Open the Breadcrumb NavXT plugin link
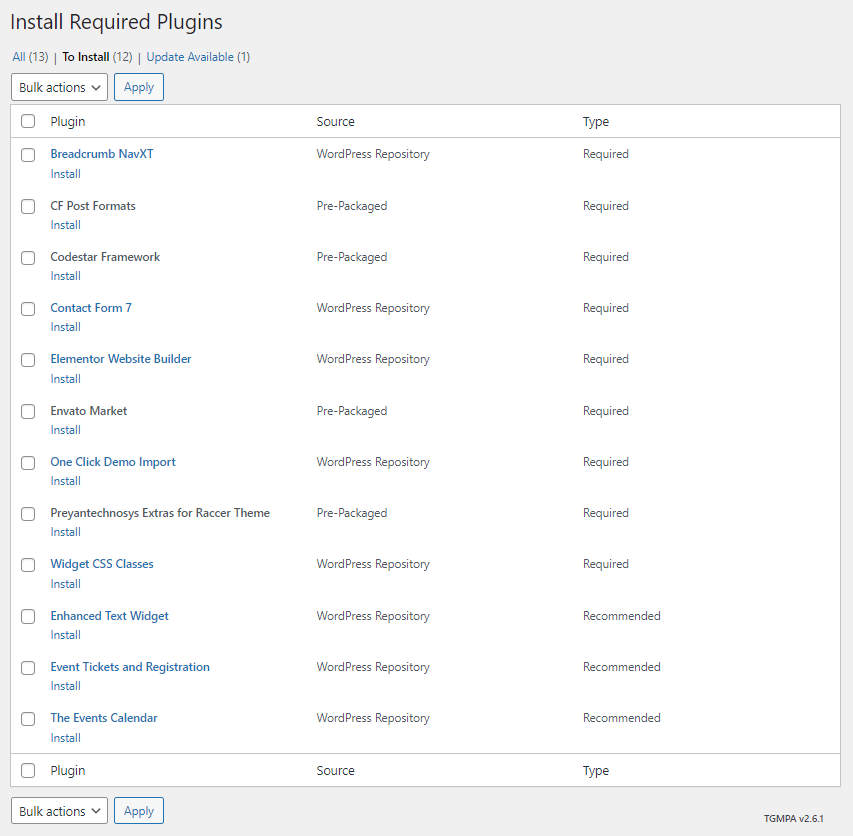 point(102,154)
